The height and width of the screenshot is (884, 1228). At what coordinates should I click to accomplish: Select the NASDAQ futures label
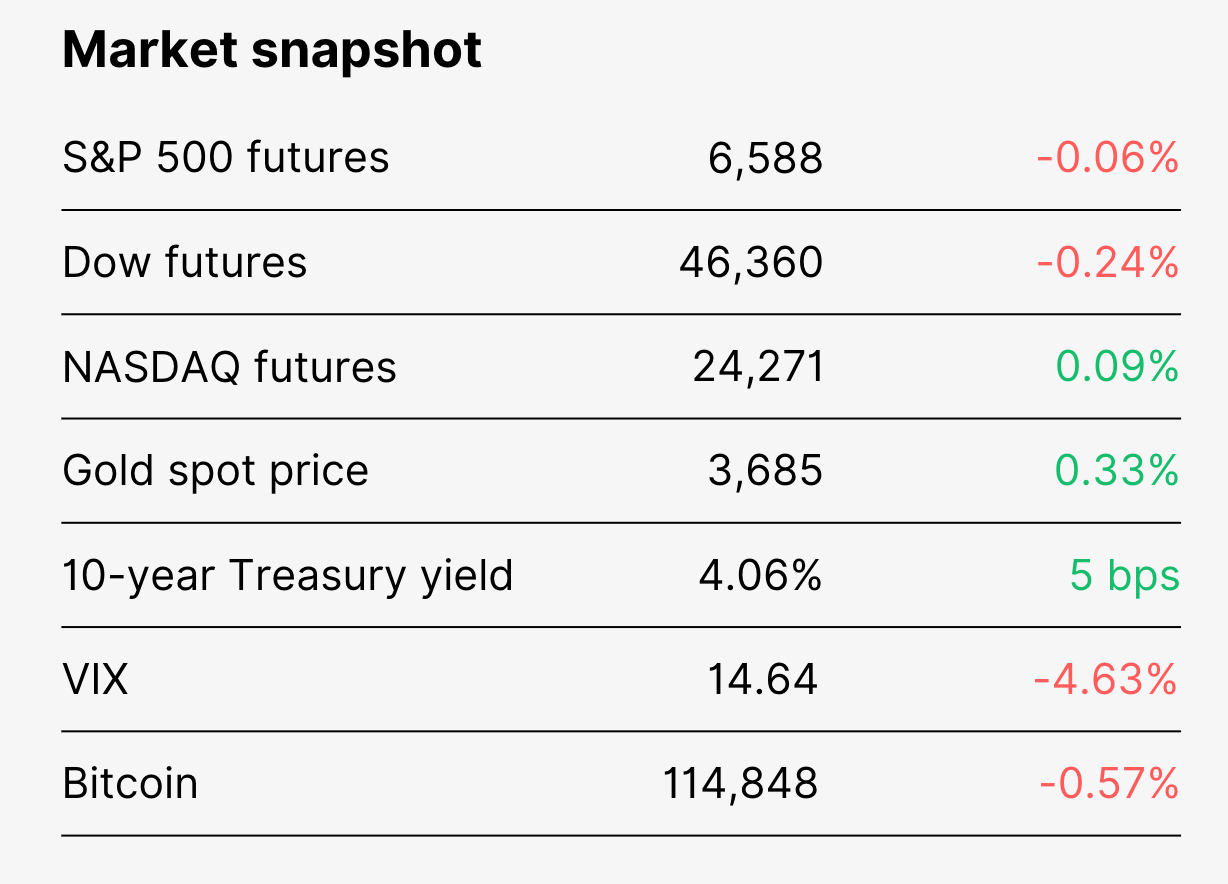[x=230, y=367]
